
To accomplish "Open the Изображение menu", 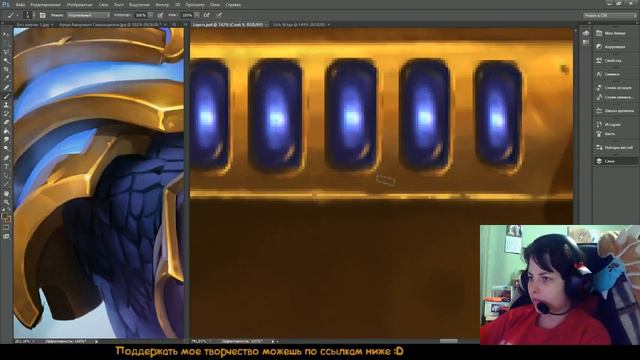I will coord(80,5).
